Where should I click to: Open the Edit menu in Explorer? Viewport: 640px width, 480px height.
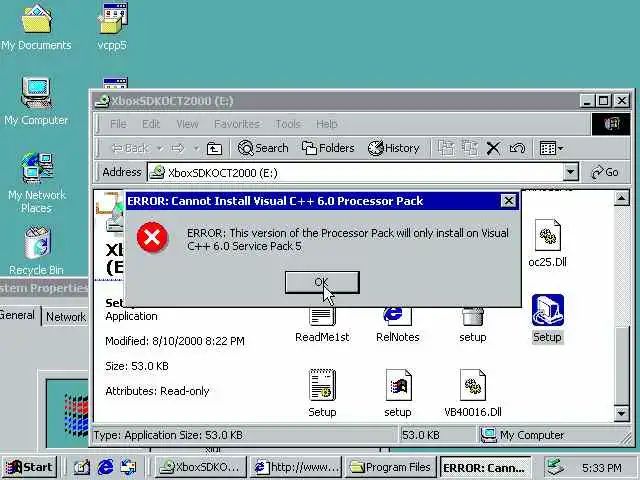[x=151, y=124]
